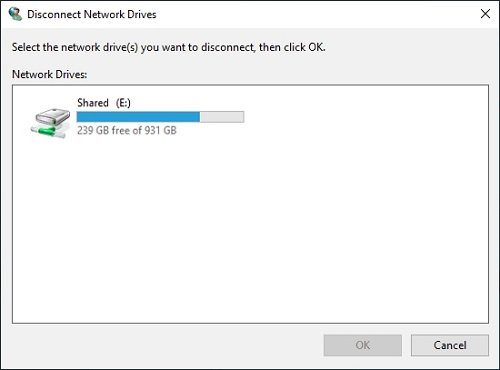The width and height of the screenshot is (500, 370).
Task: Click the gray free-space portion of capacity bar
Action: click(x=222, y=117)
